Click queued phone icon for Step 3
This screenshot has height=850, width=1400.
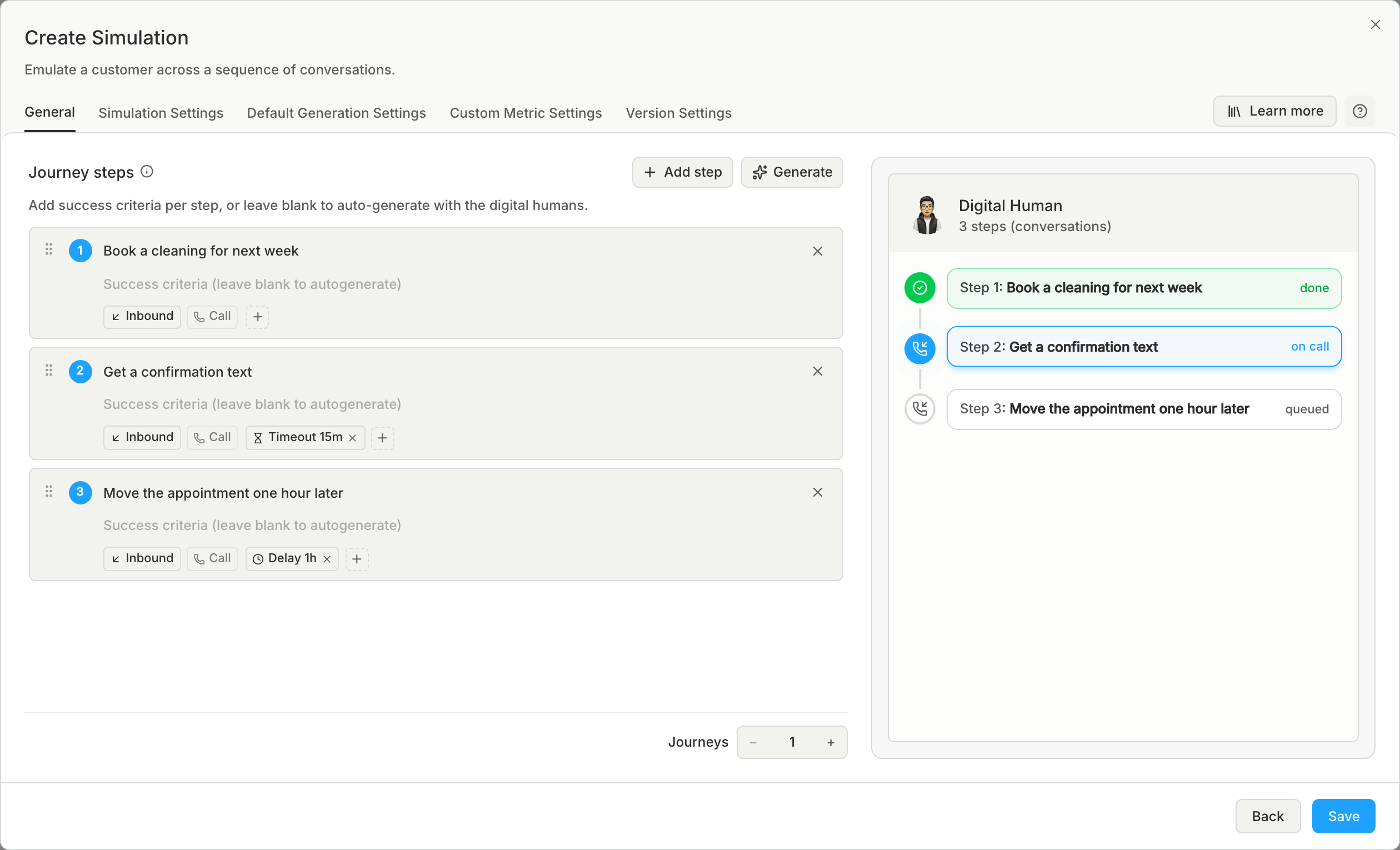click(919, 408)
